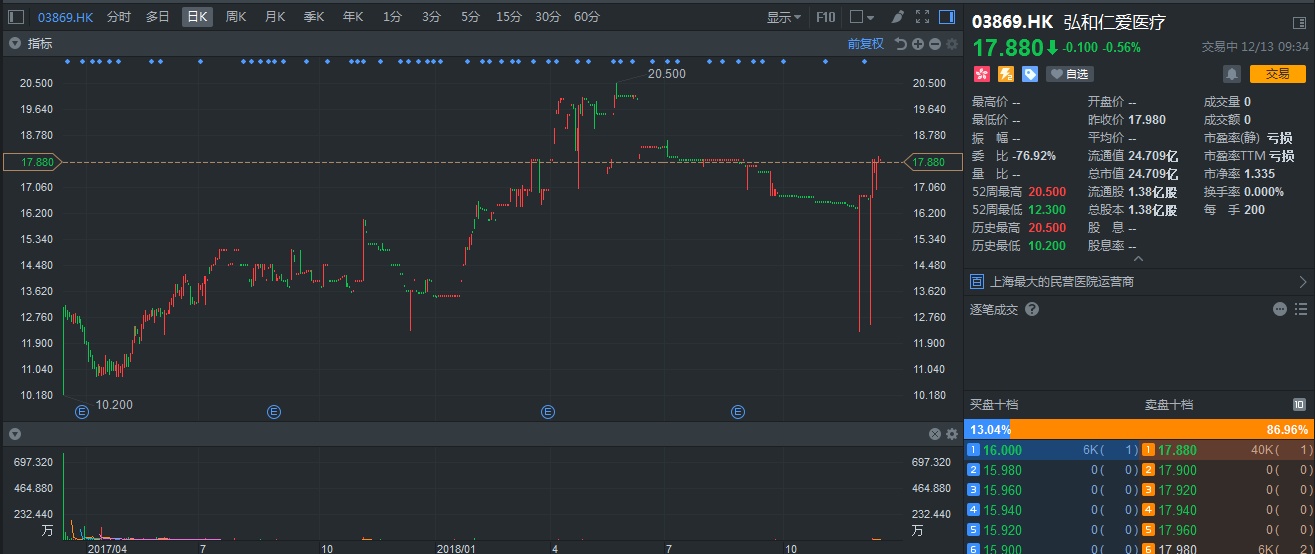Click the orange 交易 trade button
1315x554 pixels.
[1277, 74]
